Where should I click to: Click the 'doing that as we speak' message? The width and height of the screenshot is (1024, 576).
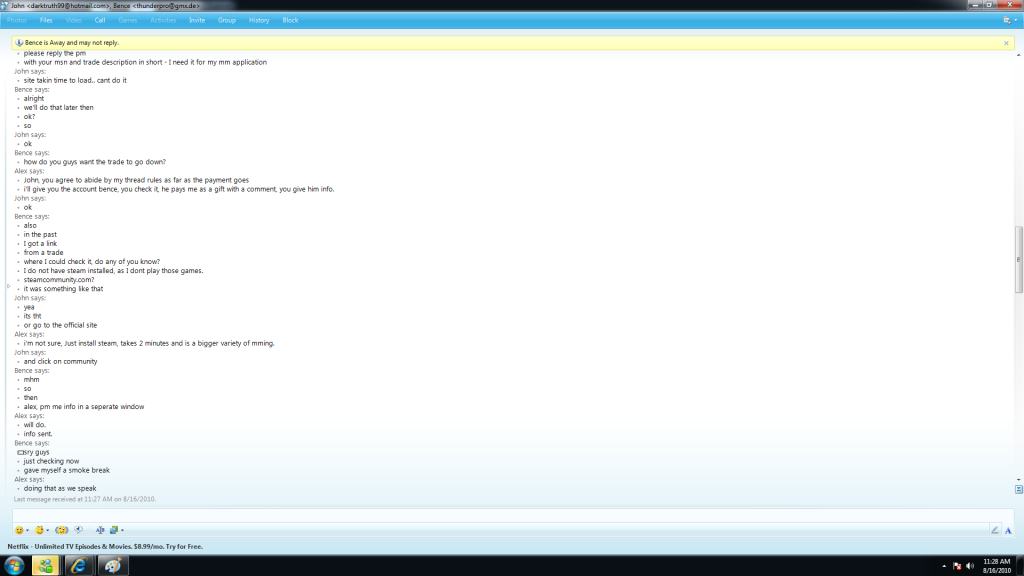click(60, 488)
